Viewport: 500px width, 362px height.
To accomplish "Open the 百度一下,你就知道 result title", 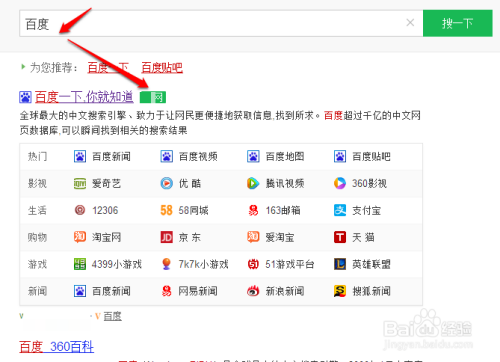I will 84,97.
